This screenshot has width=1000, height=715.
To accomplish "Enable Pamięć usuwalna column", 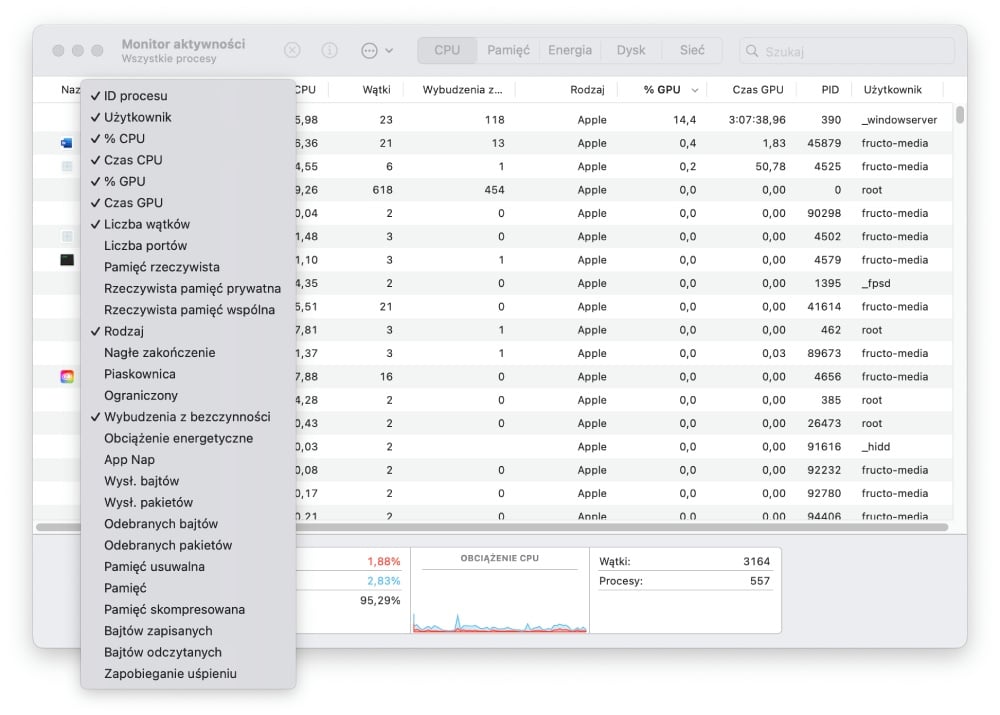I will pos(188,566).
